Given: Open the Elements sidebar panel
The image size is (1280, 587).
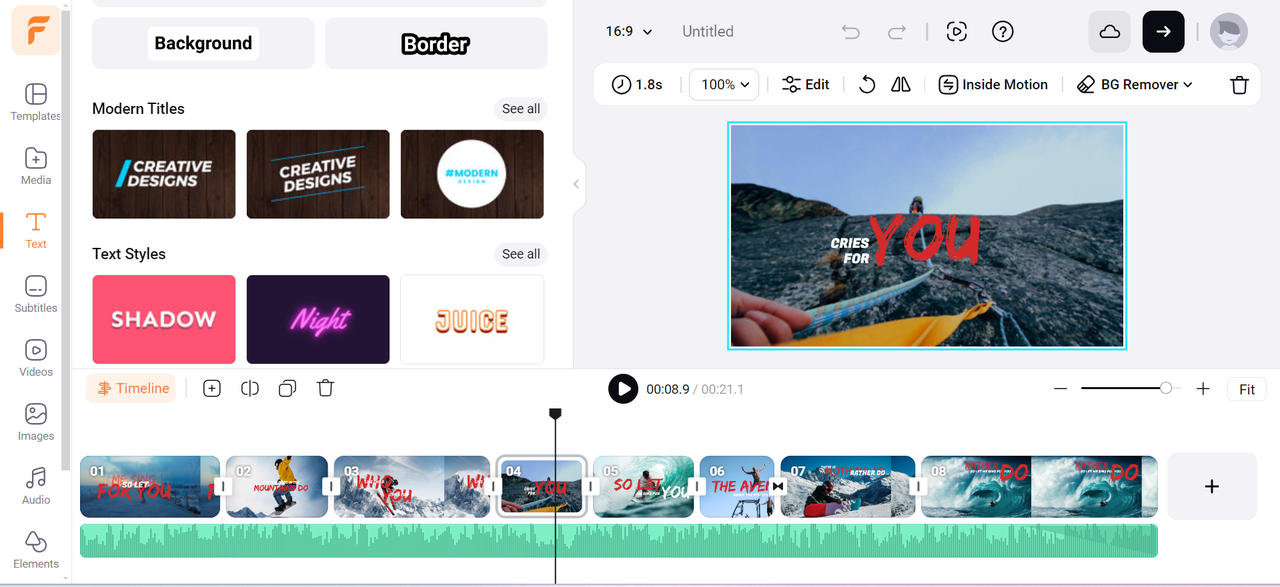Looking at the screenshot, I should point(36,551).
